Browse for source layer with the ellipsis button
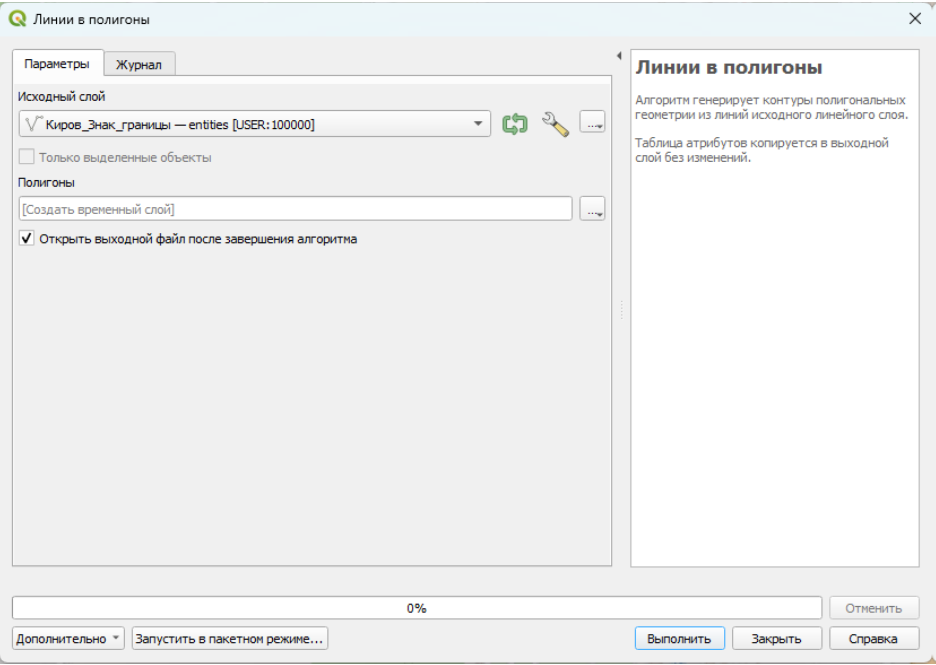Screen dimensions: 936x665 point(593,124)
